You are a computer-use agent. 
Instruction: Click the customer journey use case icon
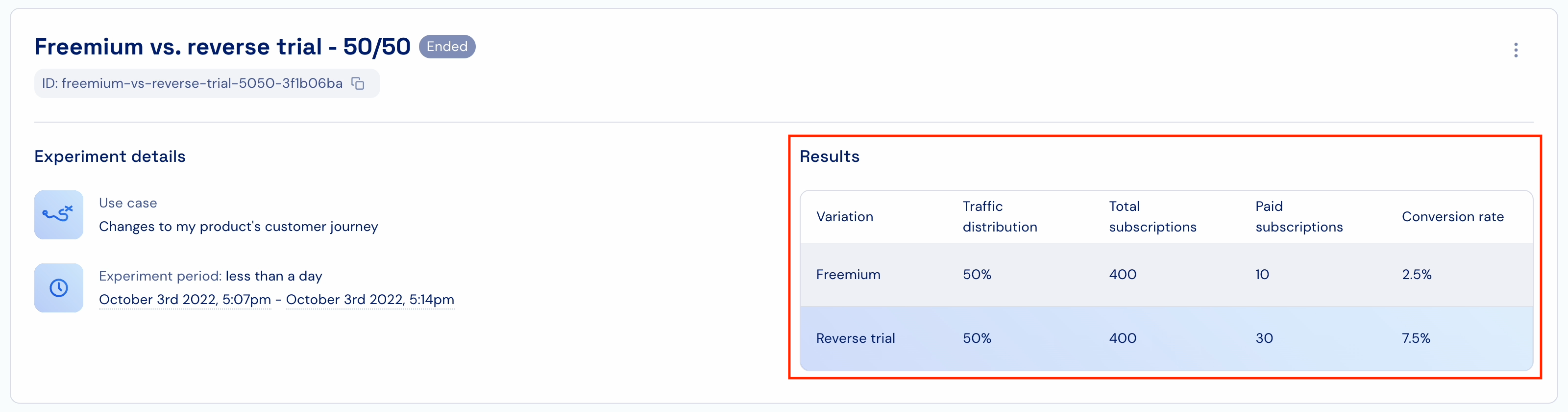[x=58, y=214]
